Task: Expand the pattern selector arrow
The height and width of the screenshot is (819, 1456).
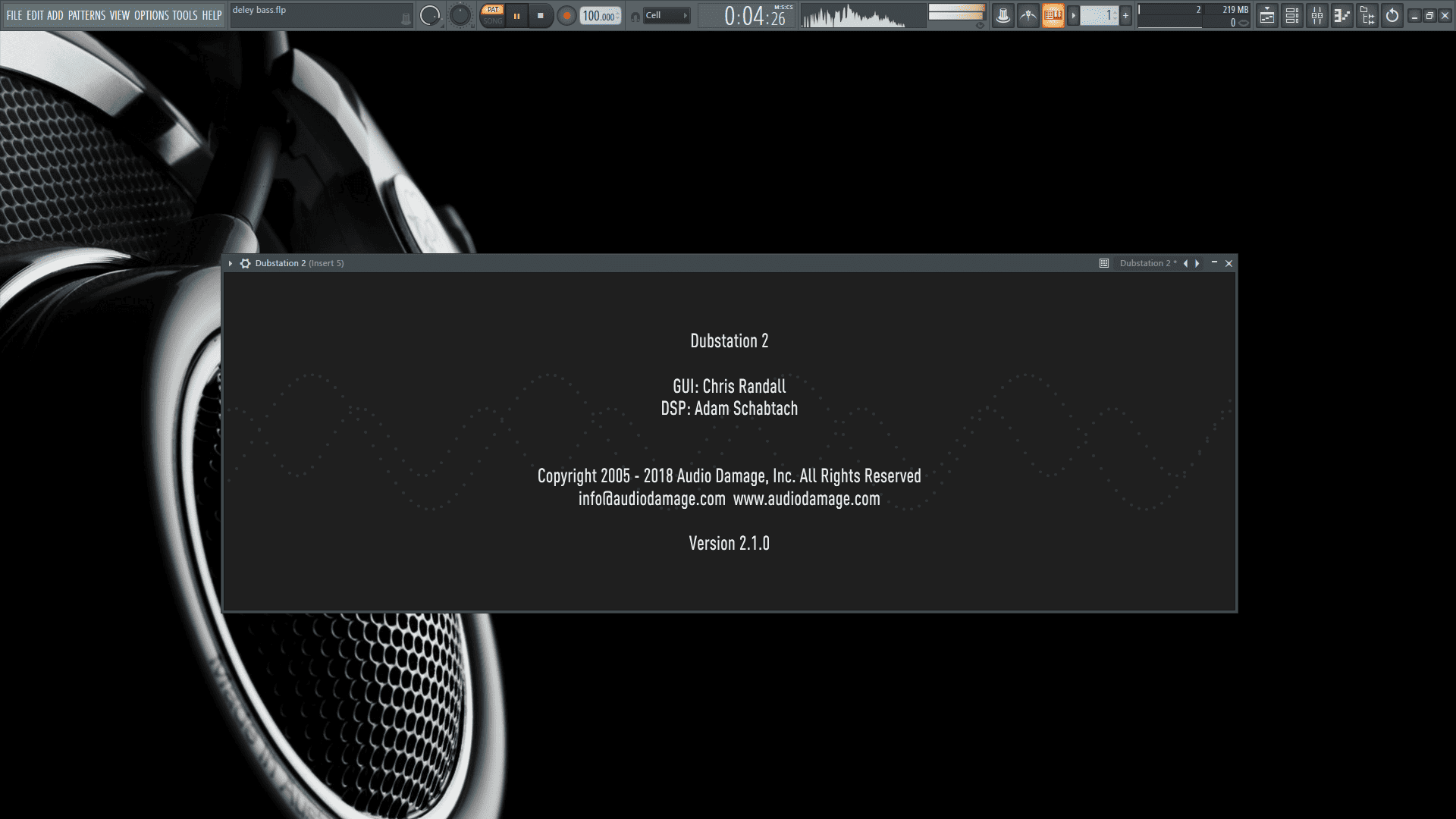Action: (x=1074, y=15)
